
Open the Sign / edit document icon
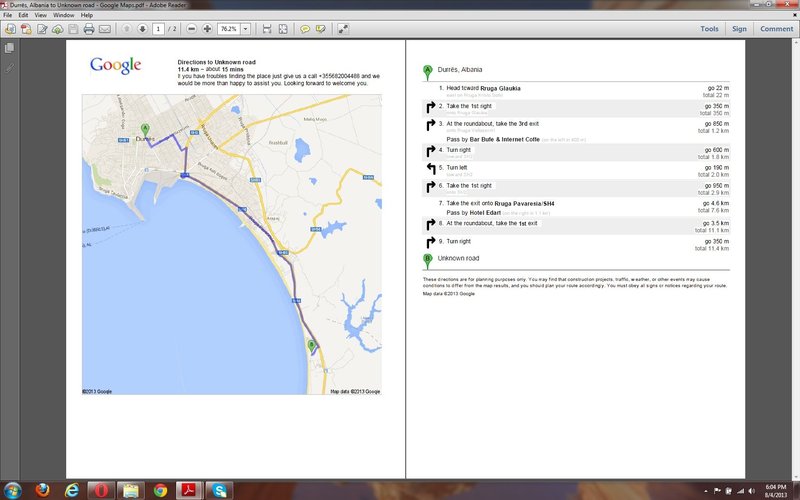coord(42,29)
